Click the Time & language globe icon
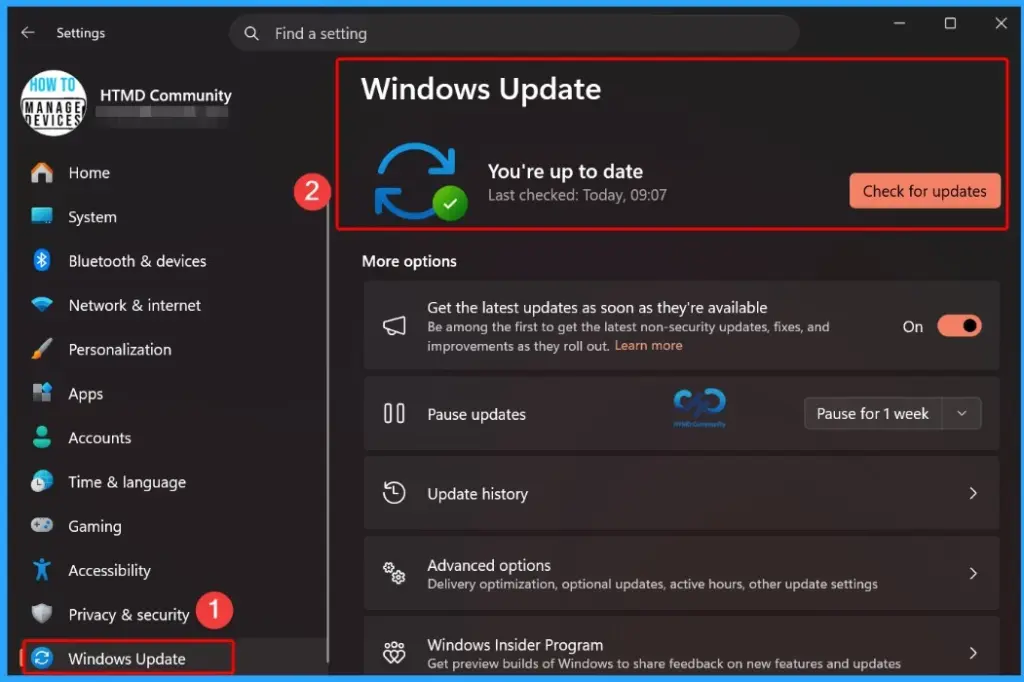Viewport: 1024px width, 682px height. click(42, 481)
